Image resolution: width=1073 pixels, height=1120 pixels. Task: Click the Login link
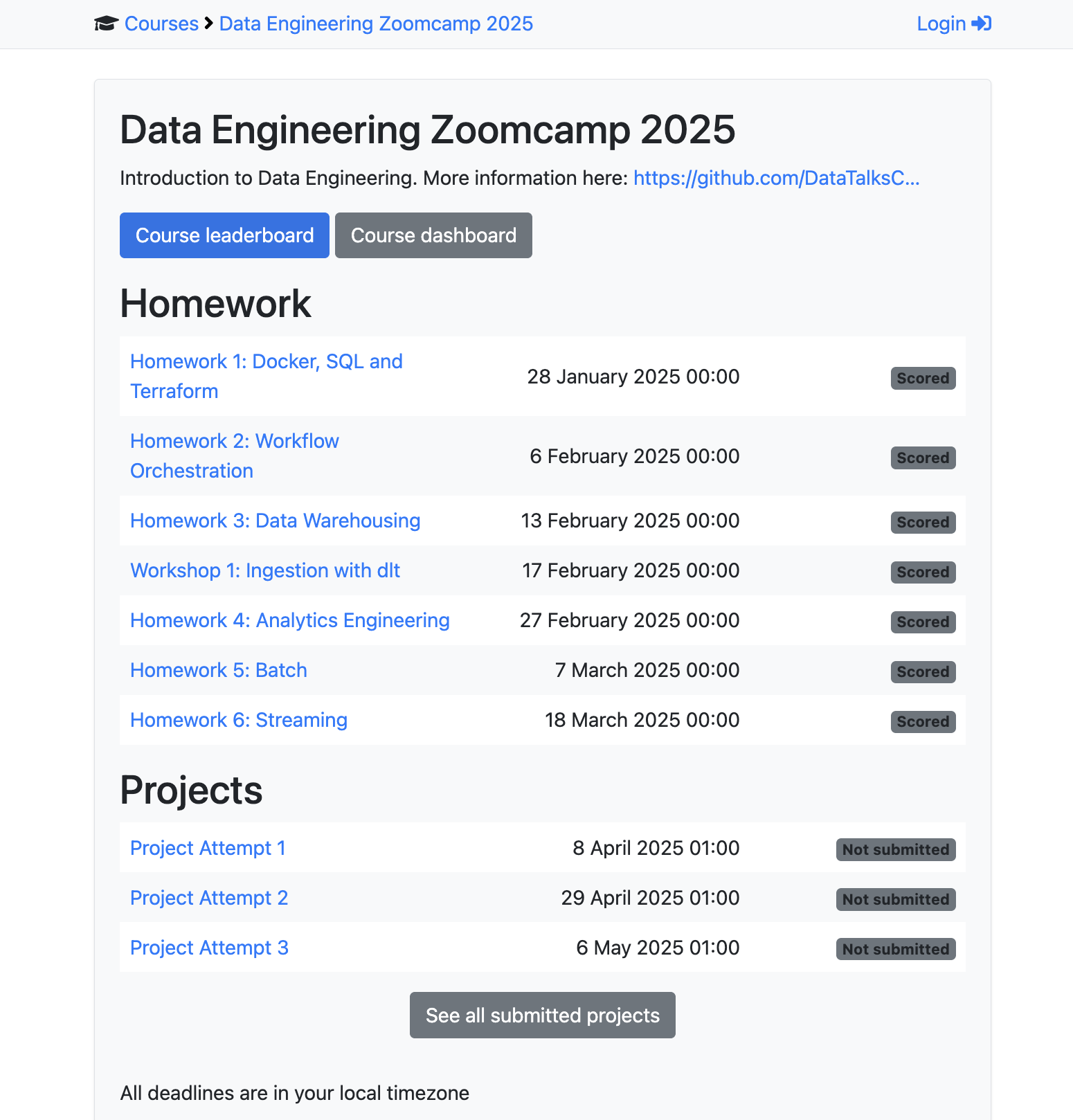click(x=940, y=24)
